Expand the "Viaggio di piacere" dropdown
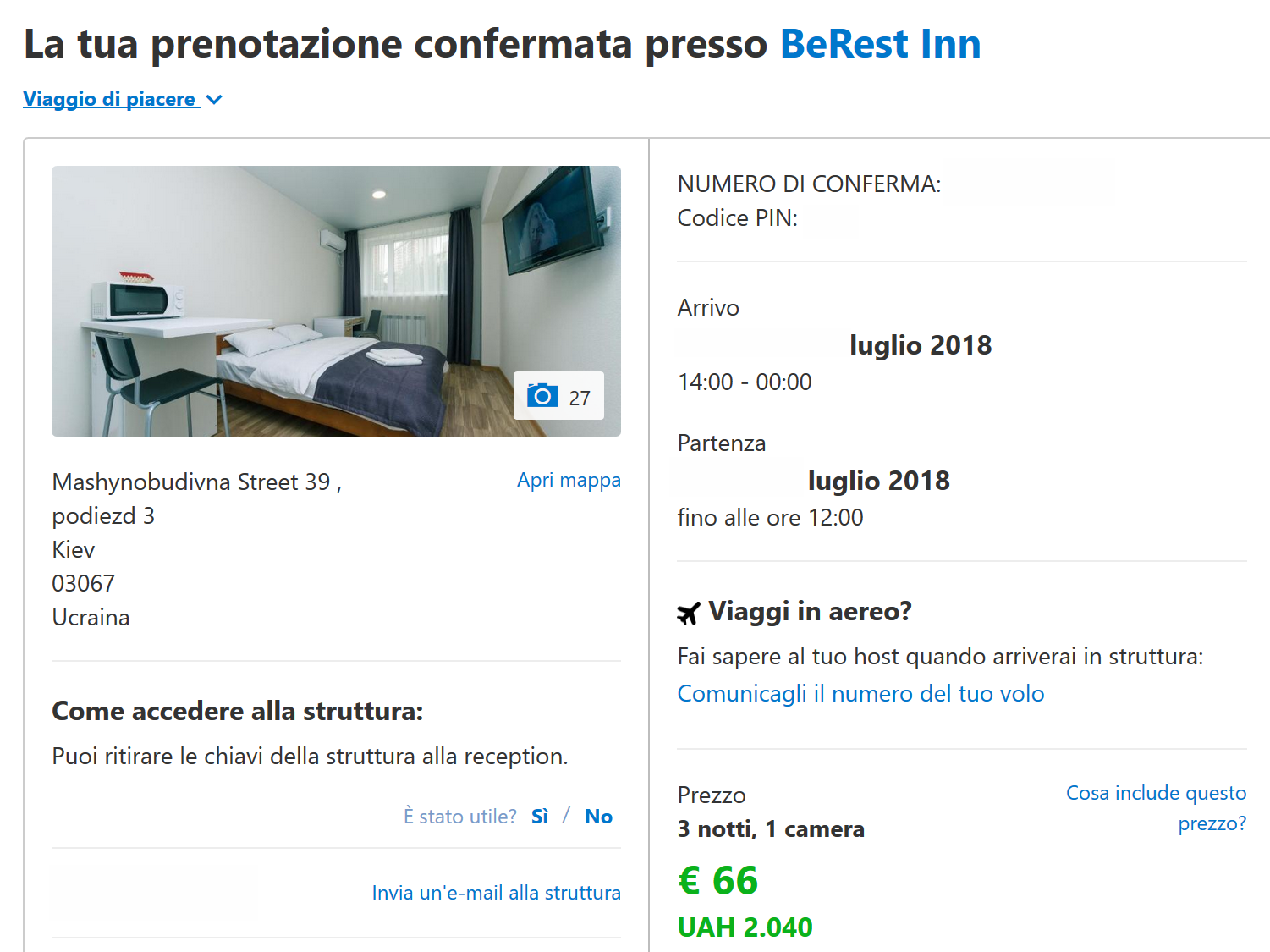 (110, 99)
